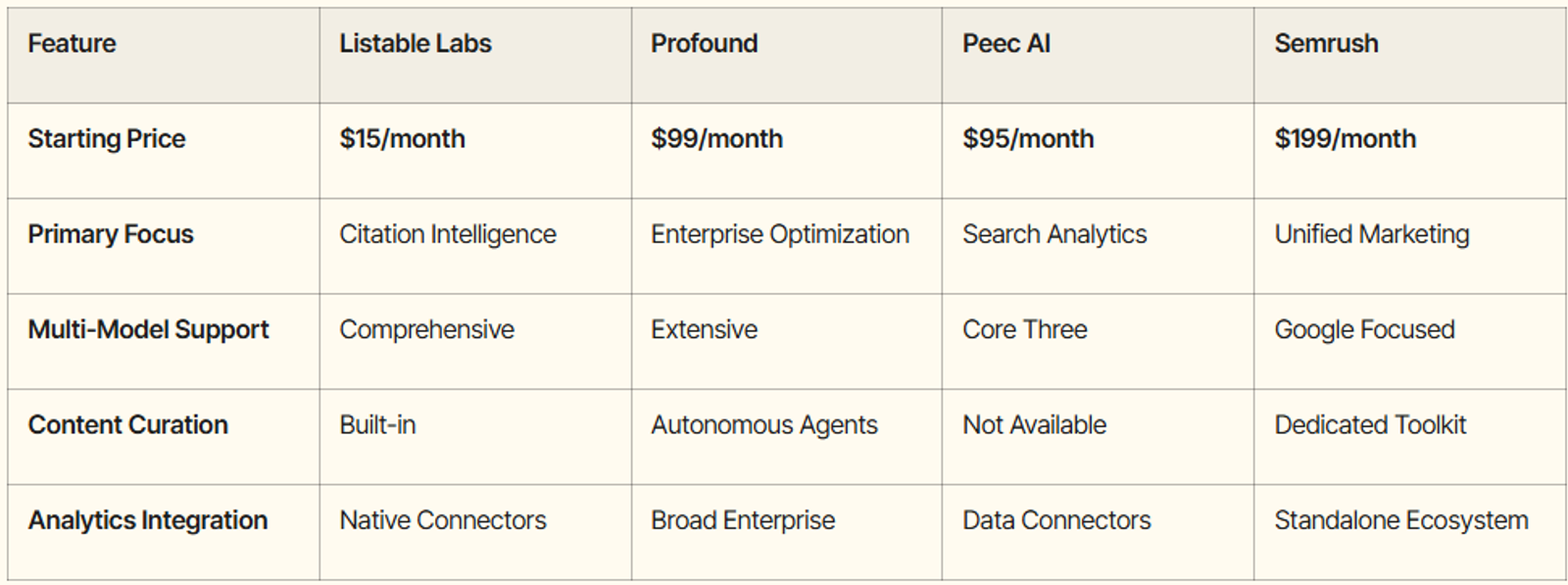Select the Peec AI header cell
Screen dimensions: 1568x585
coord(1006,44)
